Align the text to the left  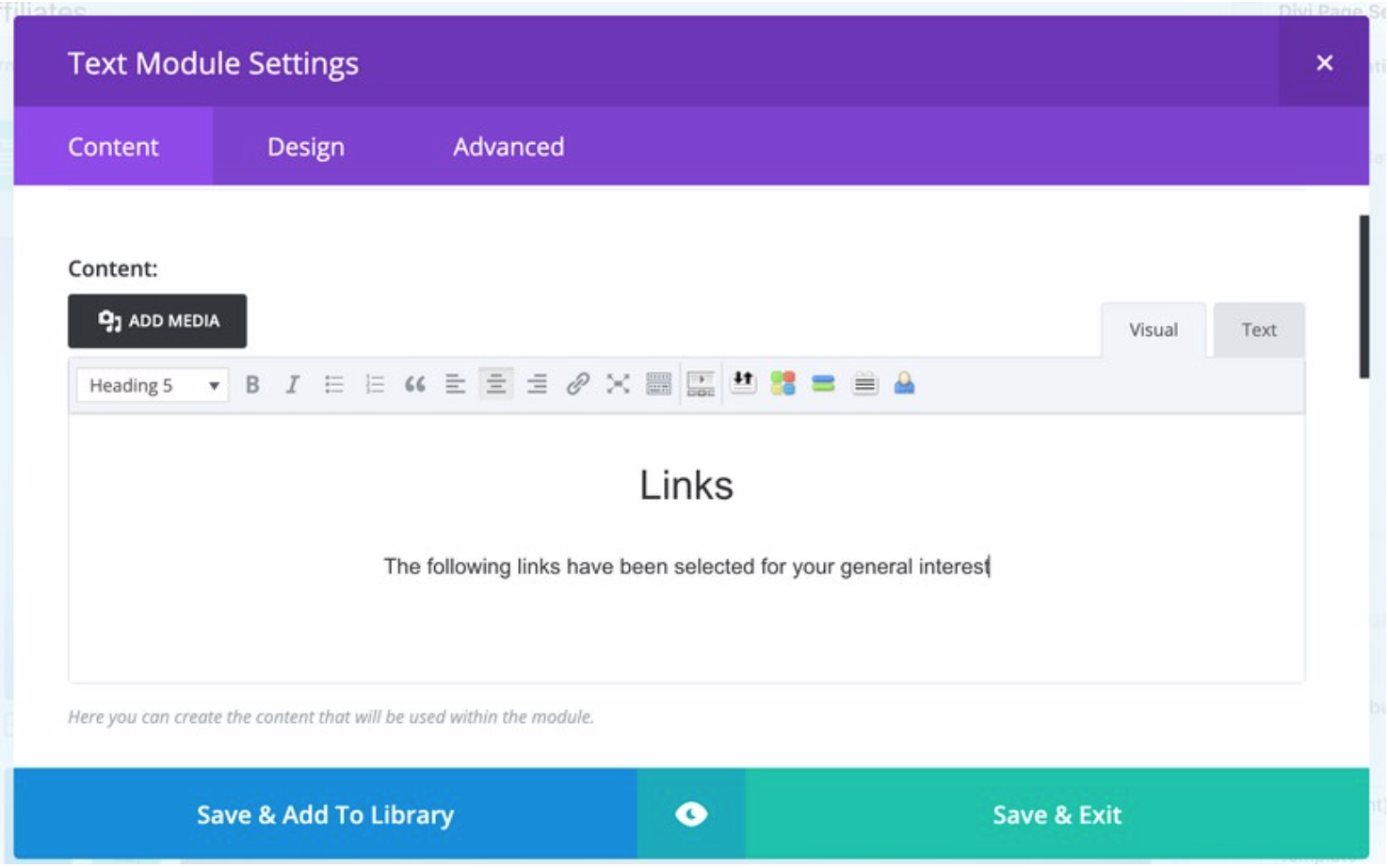454,384
